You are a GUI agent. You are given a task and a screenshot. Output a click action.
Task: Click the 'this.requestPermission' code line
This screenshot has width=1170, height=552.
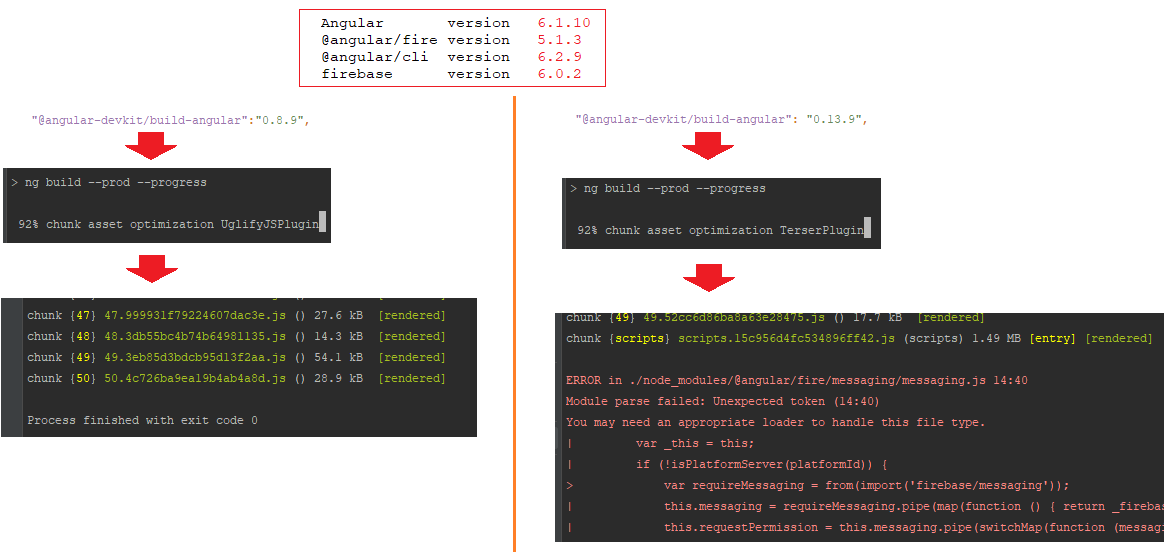pyautogui.click(x=913, y=527)
